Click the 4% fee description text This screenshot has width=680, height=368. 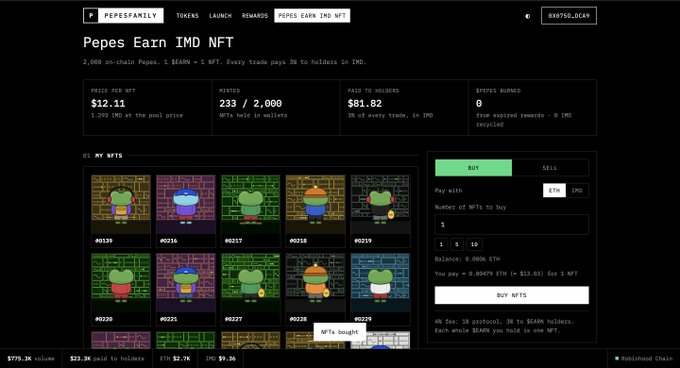point(504,326)
